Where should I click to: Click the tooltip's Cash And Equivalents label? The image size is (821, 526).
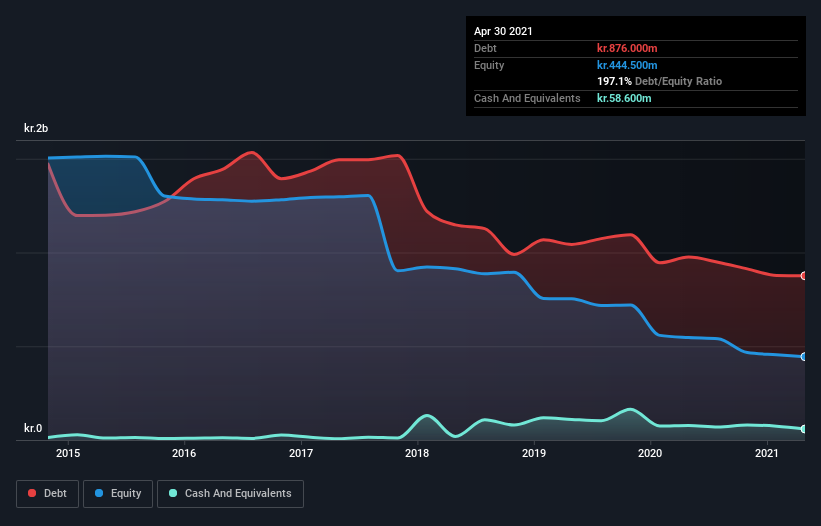tap(527, 98)
